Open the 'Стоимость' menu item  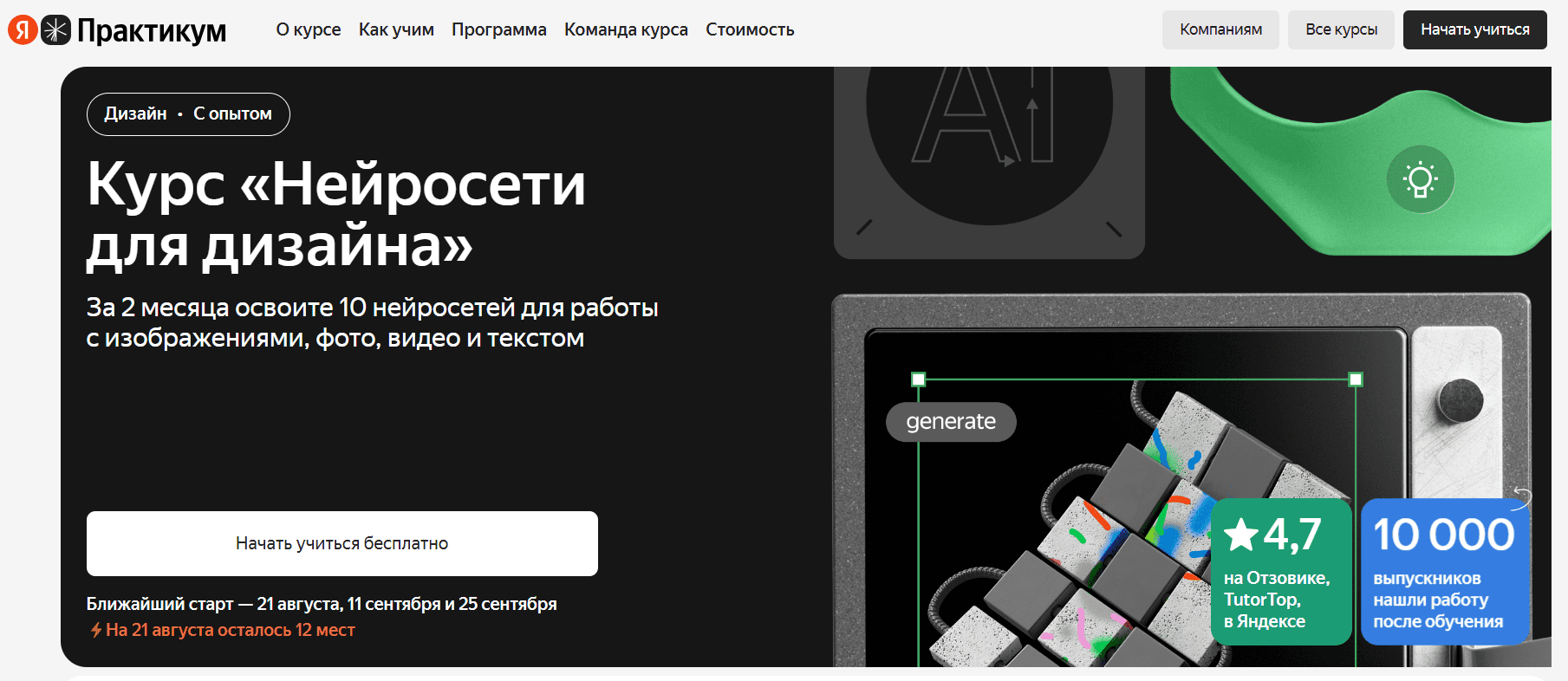[x=750, y=29]
